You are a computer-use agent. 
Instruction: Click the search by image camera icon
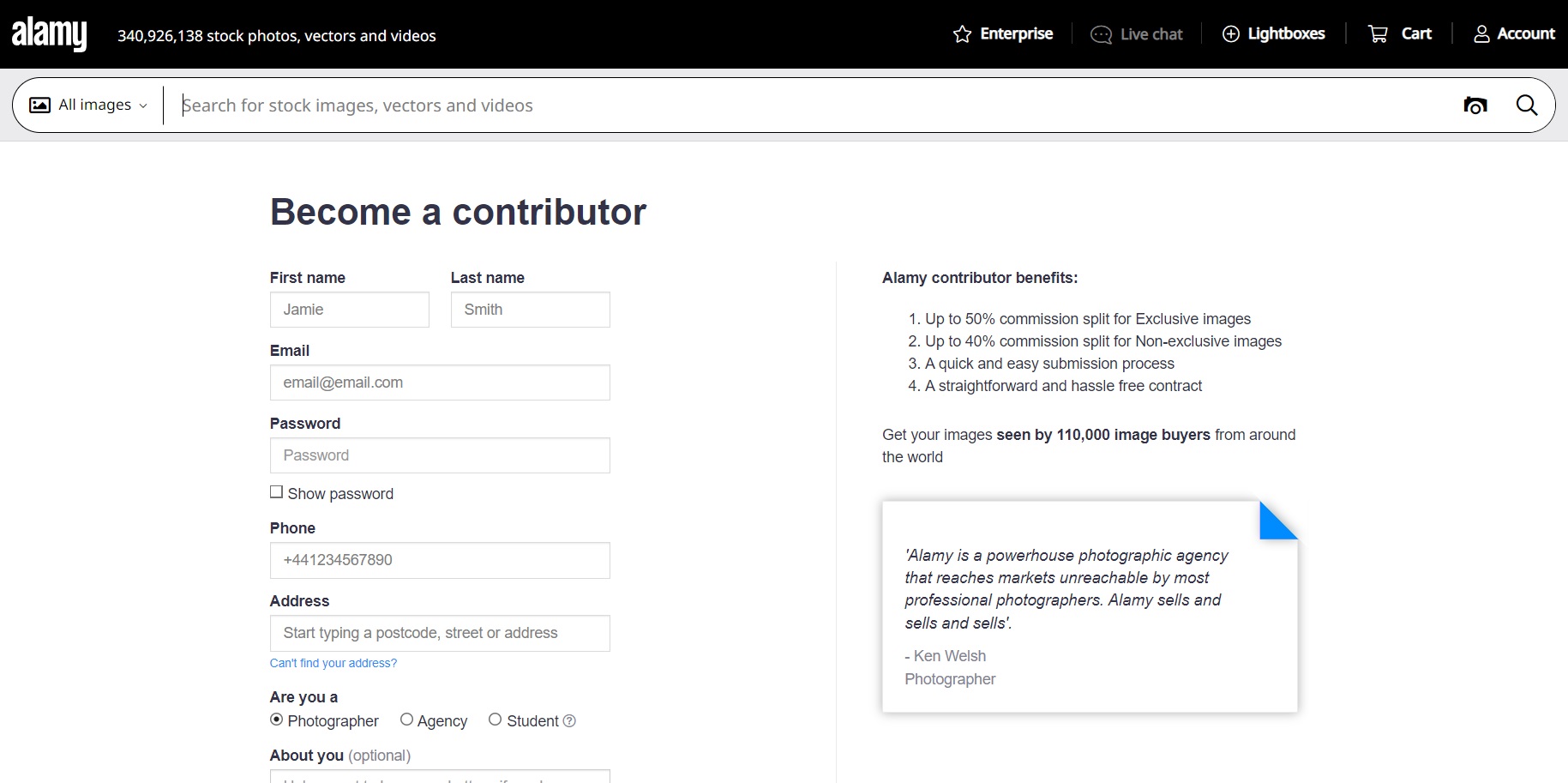(x=1475, y=105)
